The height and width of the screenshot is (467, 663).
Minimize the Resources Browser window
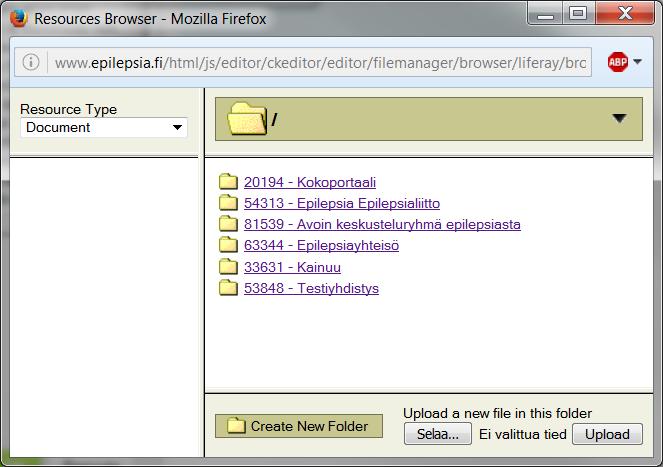point(545,14)
